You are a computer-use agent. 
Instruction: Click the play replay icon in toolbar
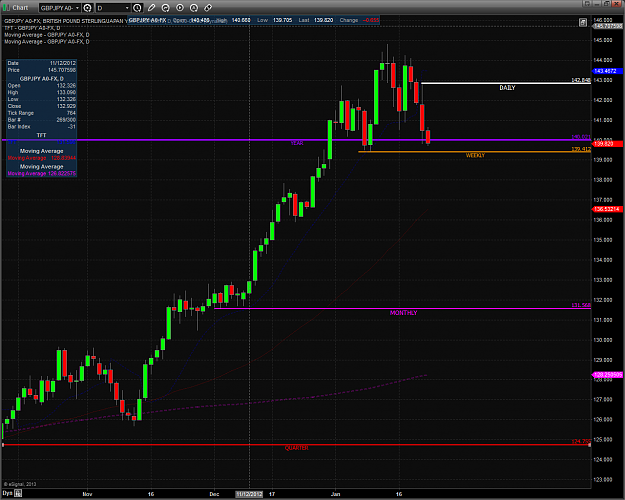point(180,8)
